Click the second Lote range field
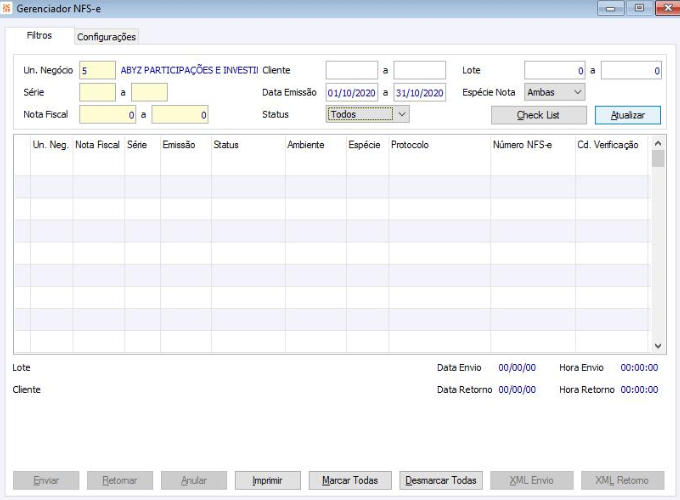This screenshot has width=680, height=500. tap(631, 70)
